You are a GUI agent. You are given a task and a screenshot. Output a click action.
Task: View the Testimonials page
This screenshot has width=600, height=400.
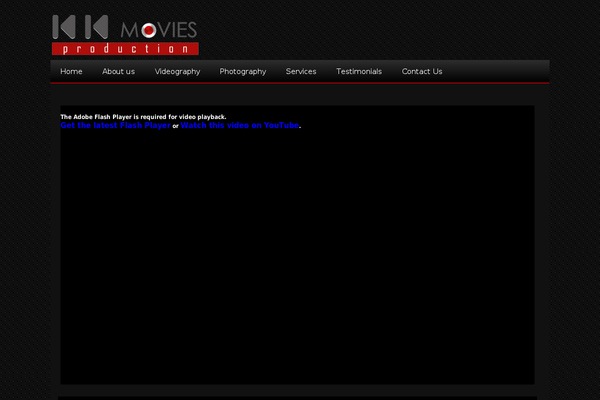point(359,72)
